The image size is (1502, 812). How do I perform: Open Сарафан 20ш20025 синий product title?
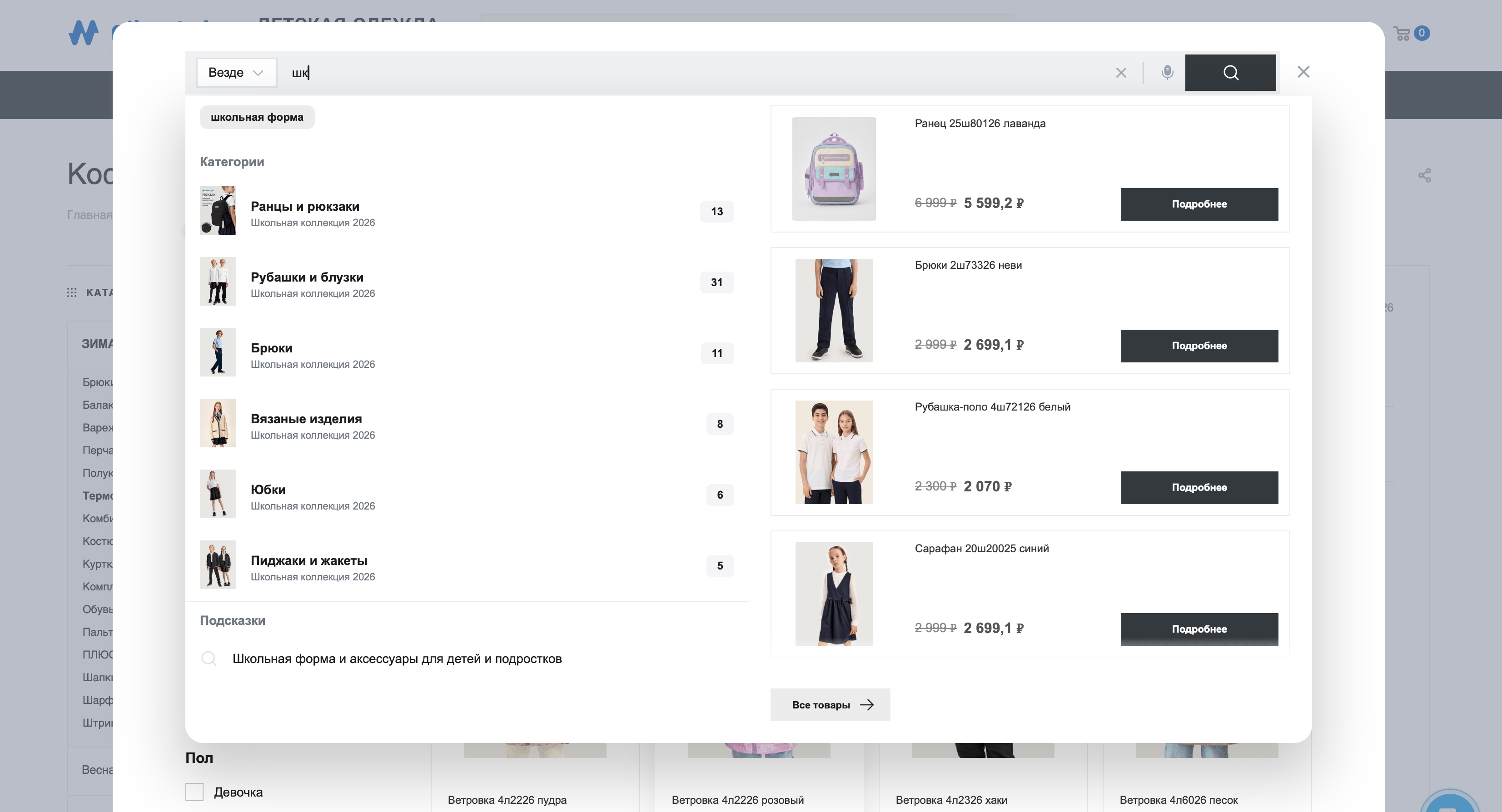click(981, 549)
